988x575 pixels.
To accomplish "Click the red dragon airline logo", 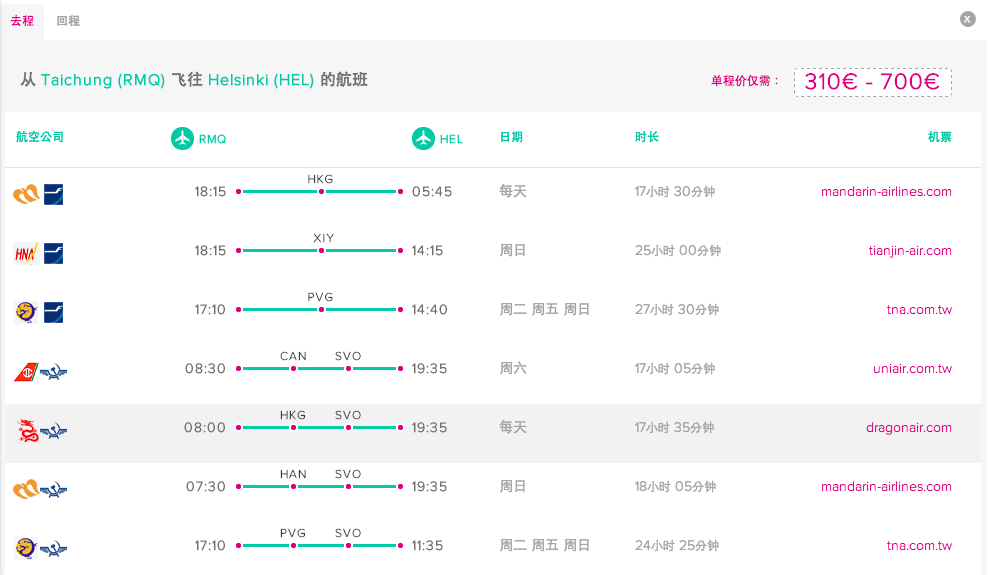I will pos(27,428).
